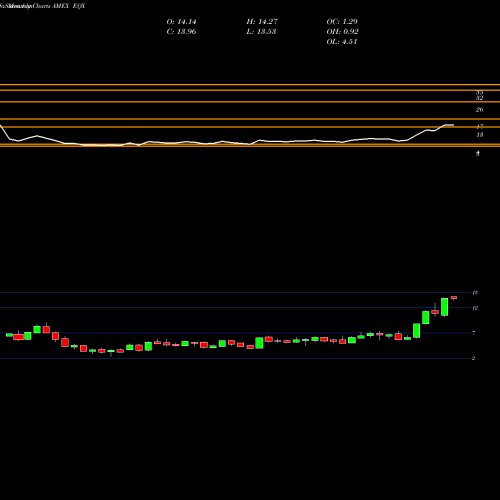The width and height of the screenshot is (500, 500).
Task: Select the close price value C: 13.96
Action: (181, 32)
